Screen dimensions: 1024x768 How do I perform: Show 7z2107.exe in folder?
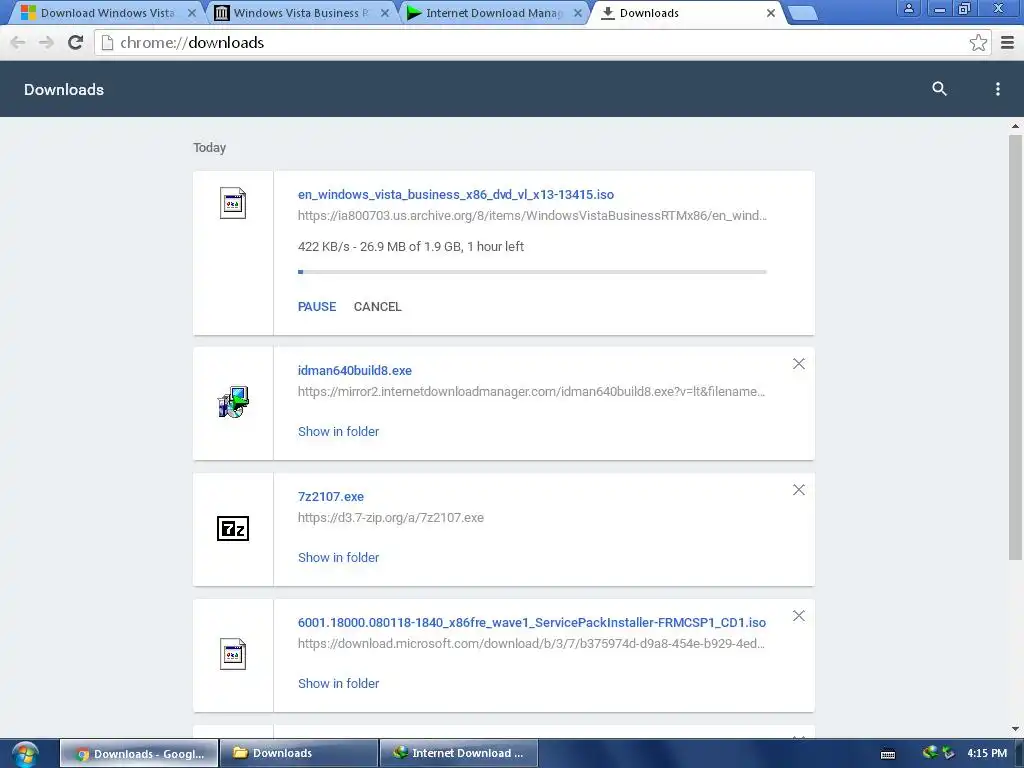(x=338, y=558)
